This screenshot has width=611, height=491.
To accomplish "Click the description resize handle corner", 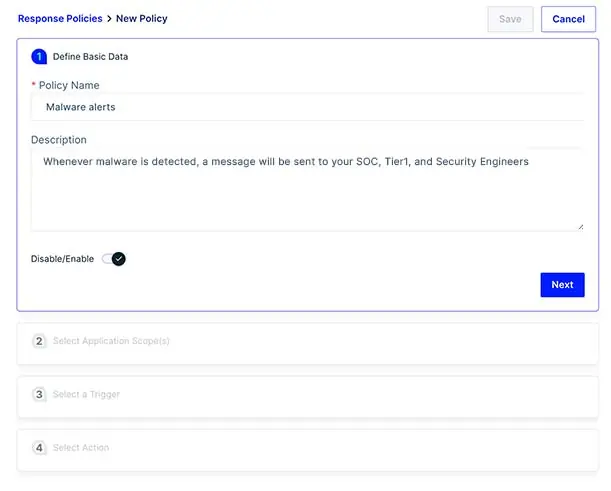I will [x=581, y=227].
